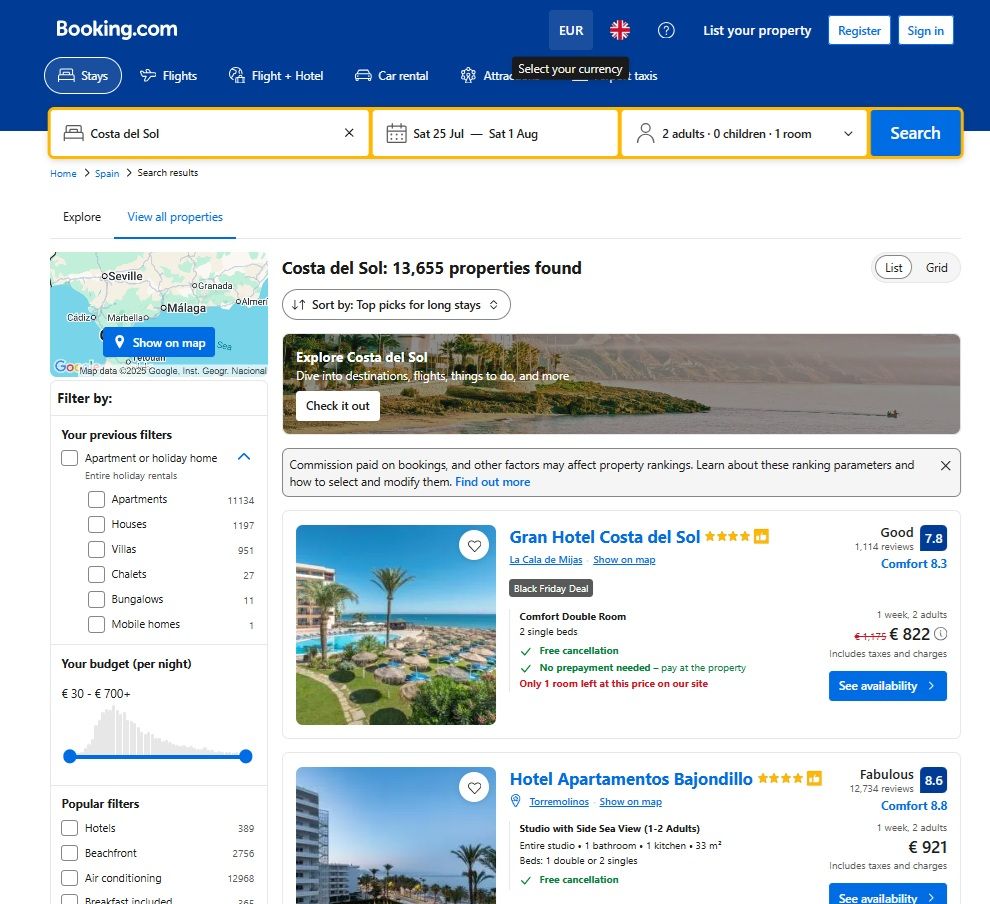Click the price info icon beside € 822
This screenshot has width=990, height=904.
pyautogui.click(x=940, y=633)
